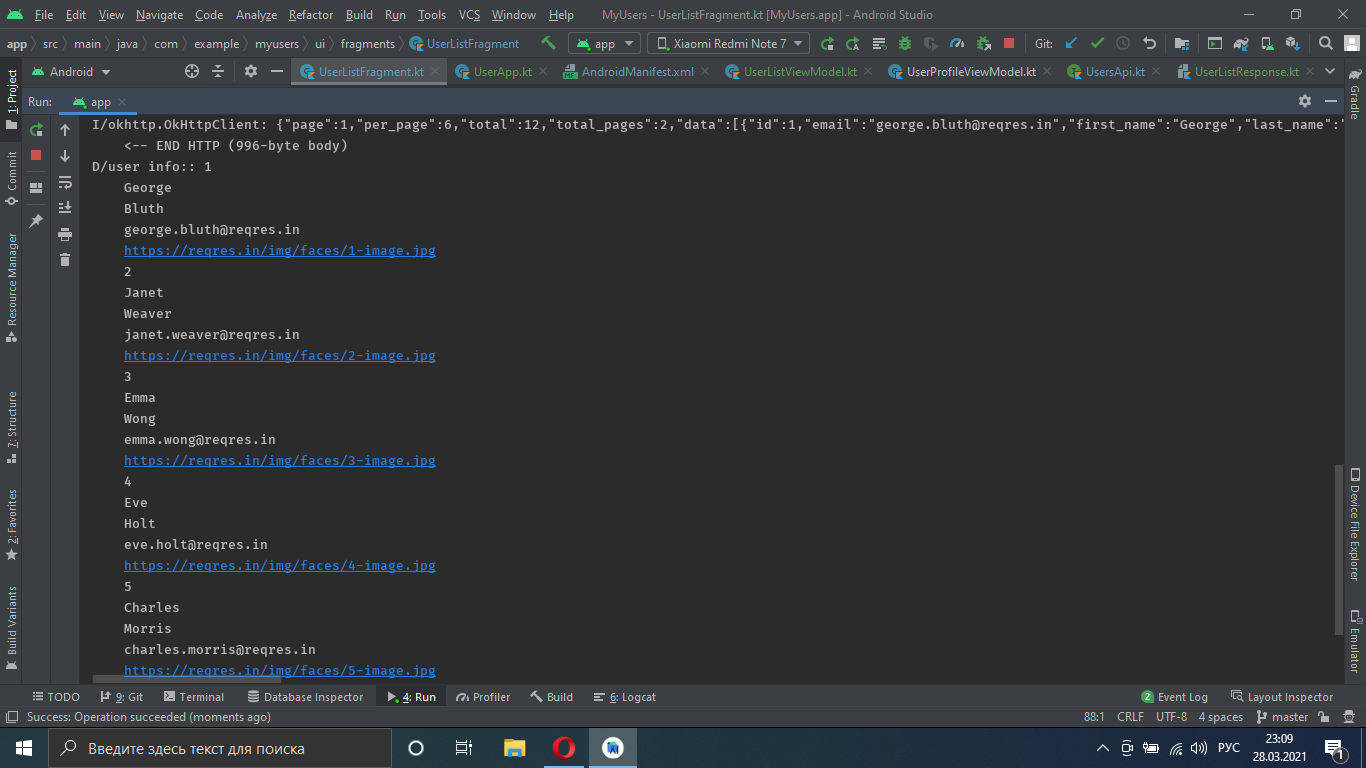Rerun app in the Run panel

36,130
